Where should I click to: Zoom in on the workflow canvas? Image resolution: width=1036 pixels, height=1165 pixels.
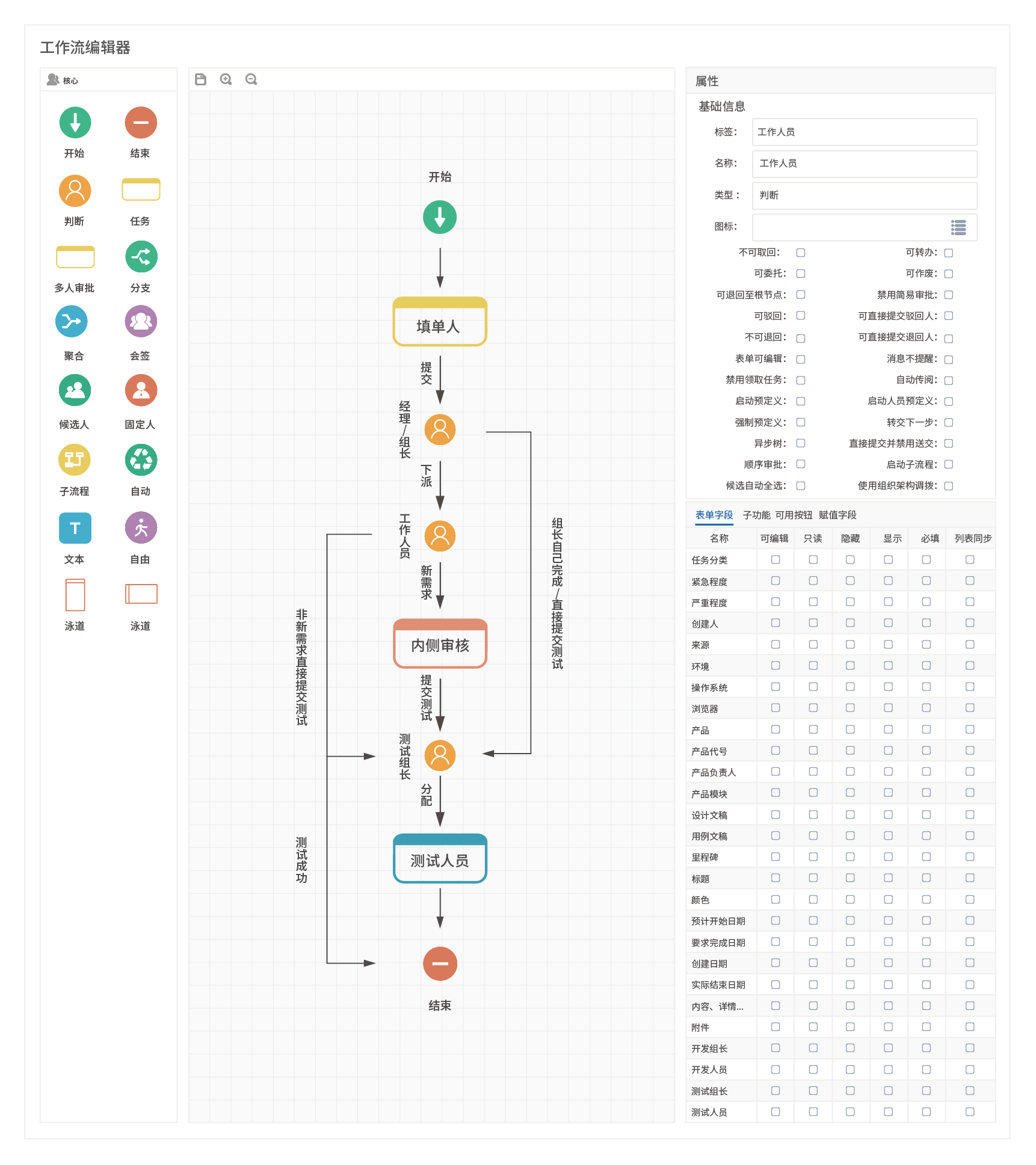[226, 79]
